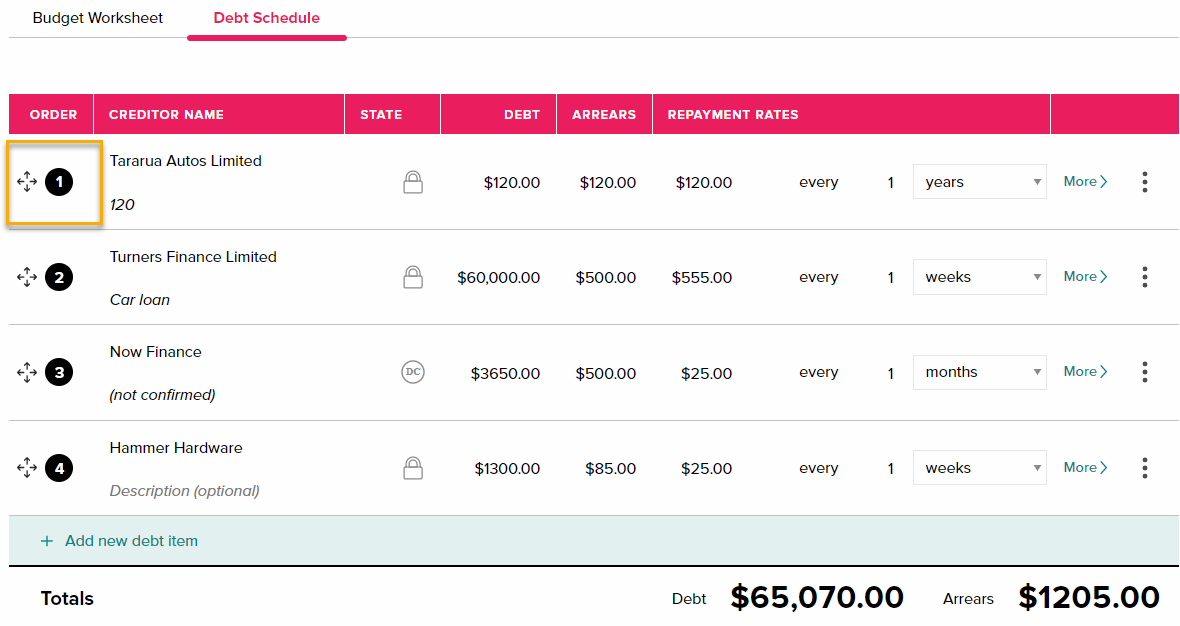Click the lock state icon for Turners Finance
This screenshot has height=626, width=1180.
tap(413, 277)
